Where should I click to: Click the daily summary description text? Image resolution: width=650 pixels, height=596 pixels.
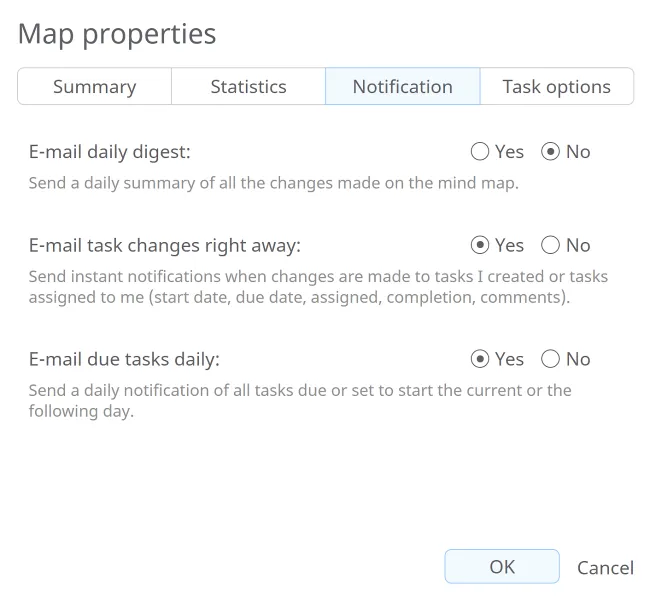[273, 183]
